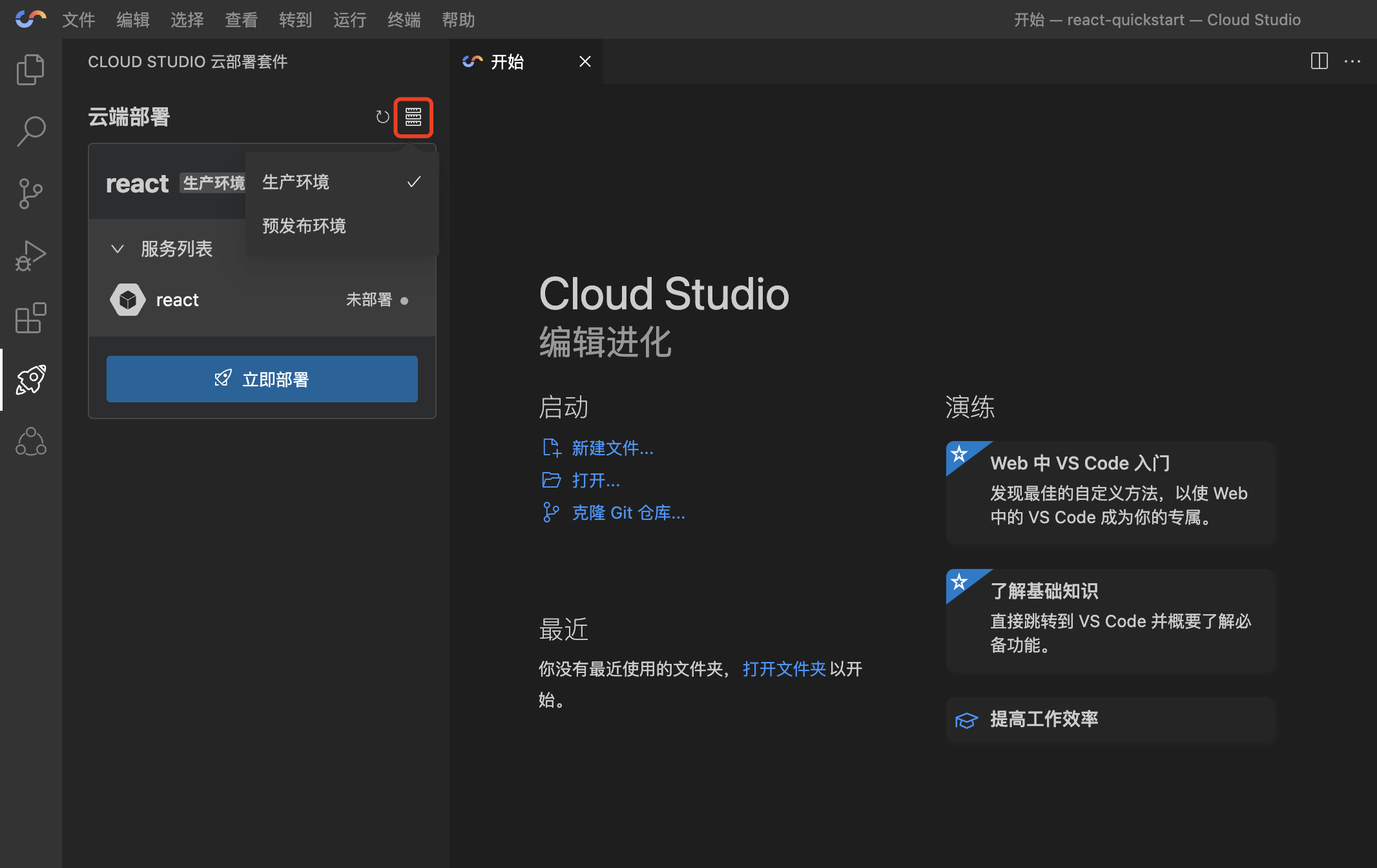Open the 文件 menu
Viewport: 1377px width, 868px height.
point(79,20)
